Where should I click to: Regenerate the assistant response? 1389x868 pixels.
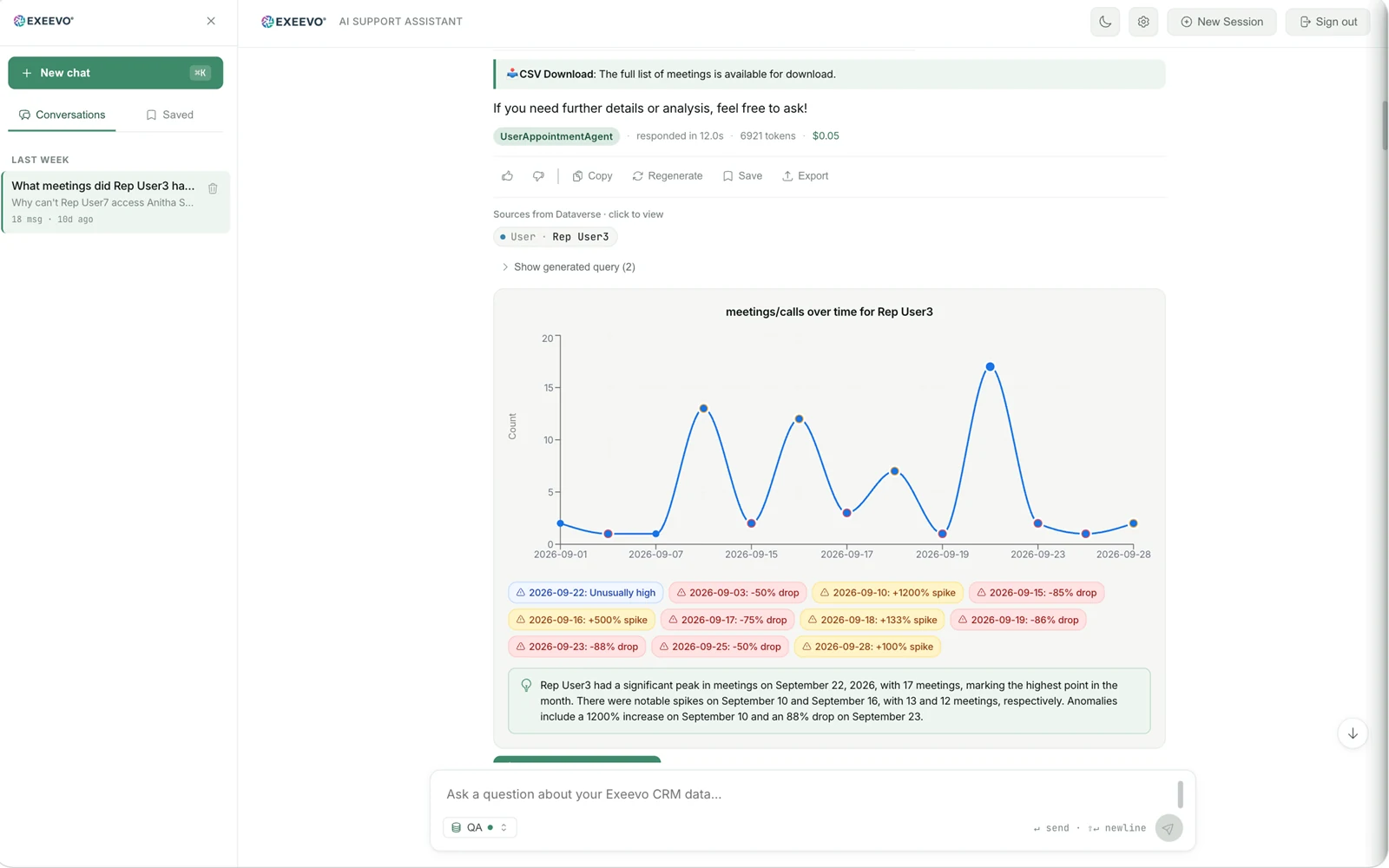(668, 176)
